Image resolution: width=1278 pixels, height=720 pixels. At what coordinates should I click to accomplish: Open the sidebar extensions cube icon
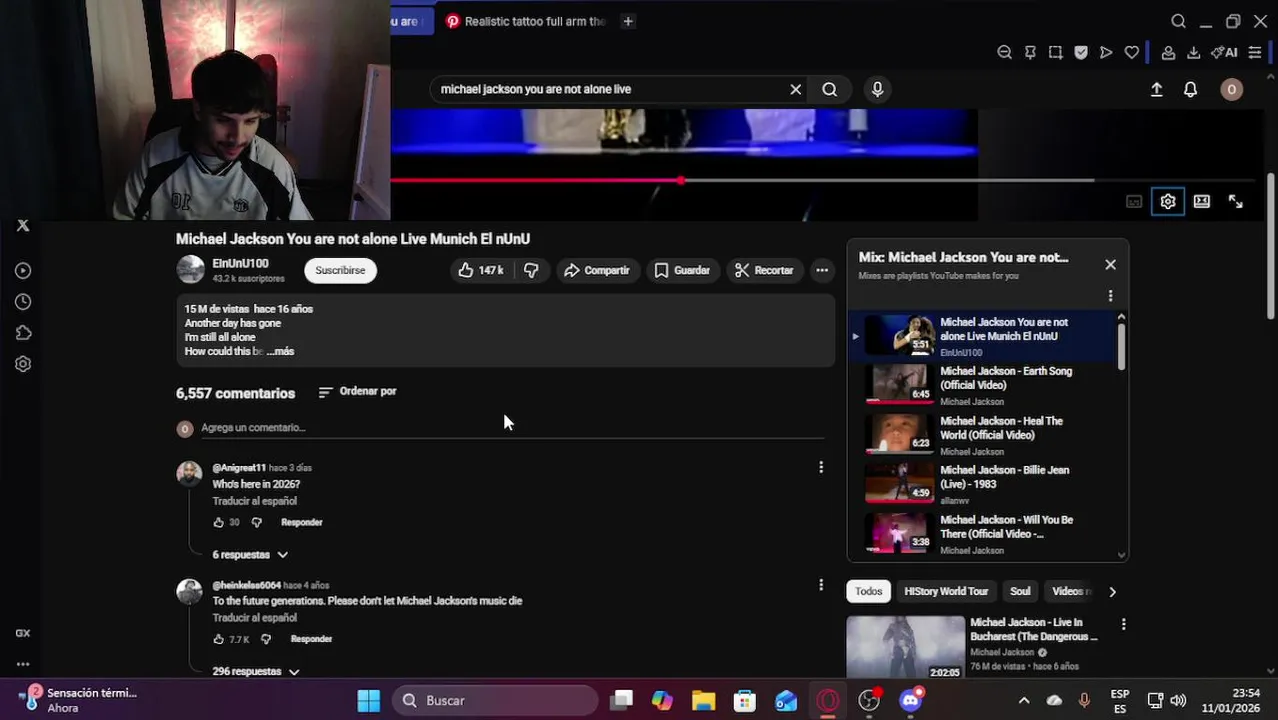tap(23, 333)
